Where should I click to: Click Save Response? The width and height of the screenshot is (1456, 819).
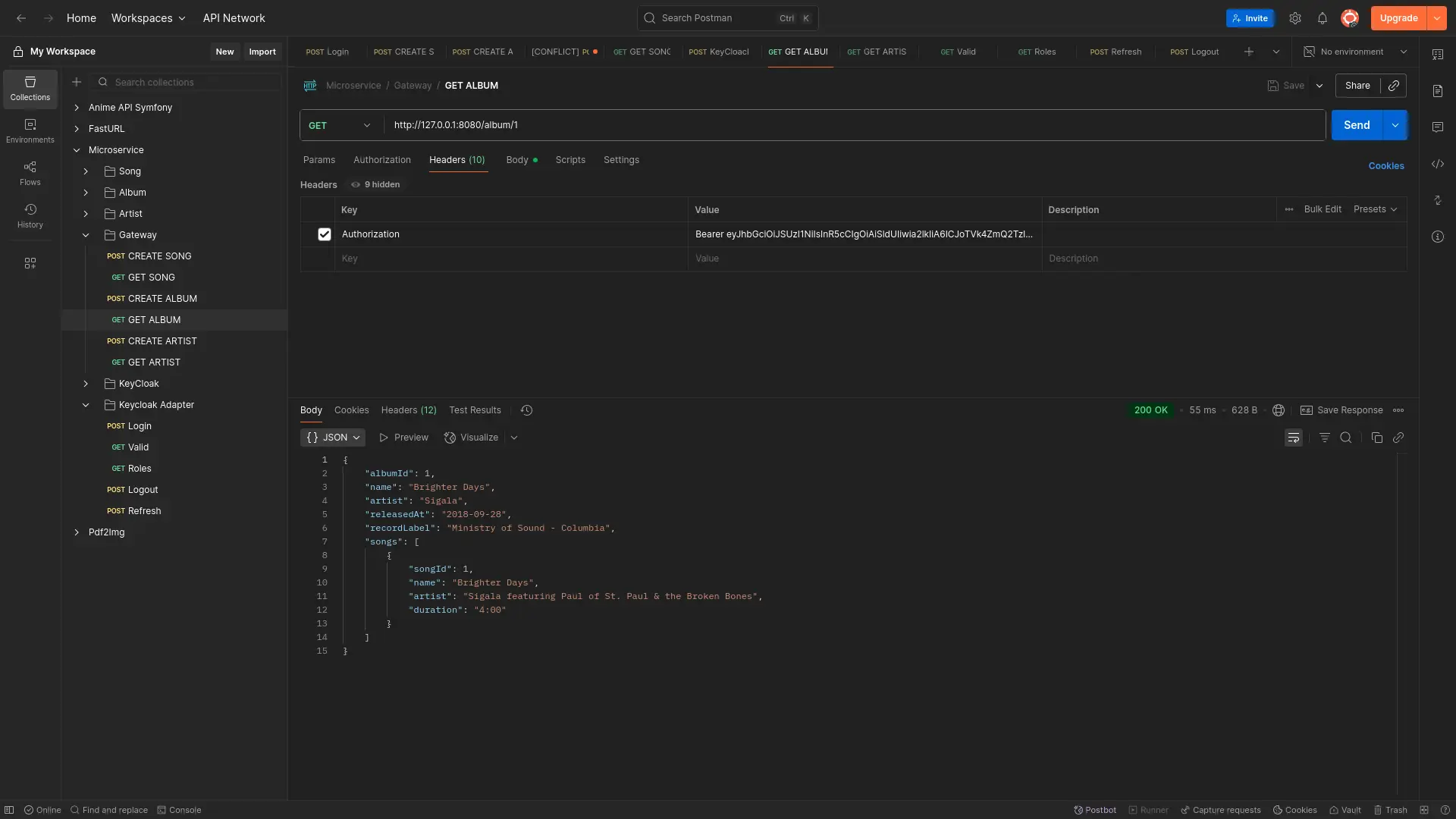[1342, 410]
